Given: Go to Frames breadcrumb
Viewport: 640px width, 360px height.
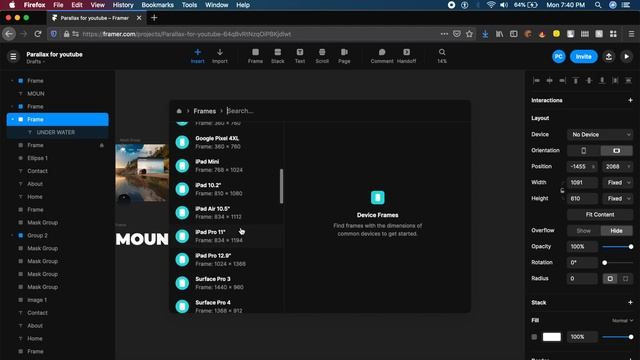Looking at the screenshot, I should [x=204, y=111].
